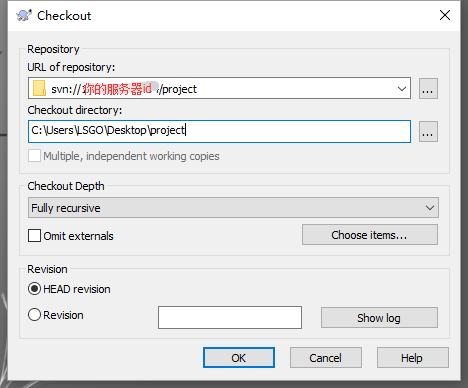This screenshot has width=468, height=388.
Task: Click the Cancel button
Action: click(x=326, y=358)
